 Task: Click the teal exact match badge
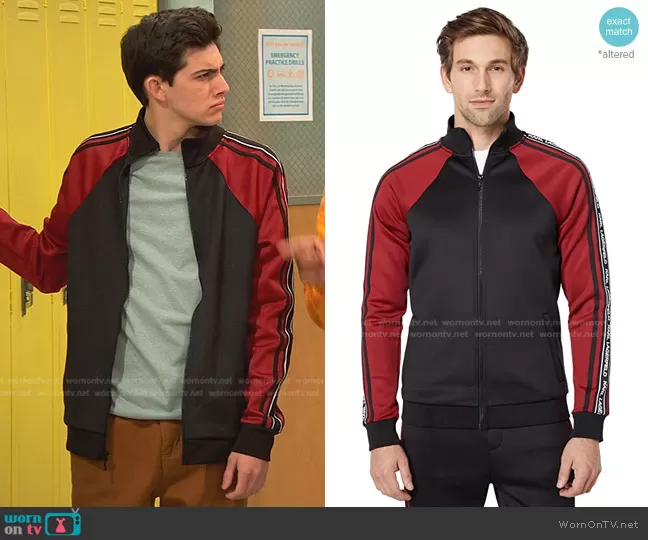[x=617, y=25]
